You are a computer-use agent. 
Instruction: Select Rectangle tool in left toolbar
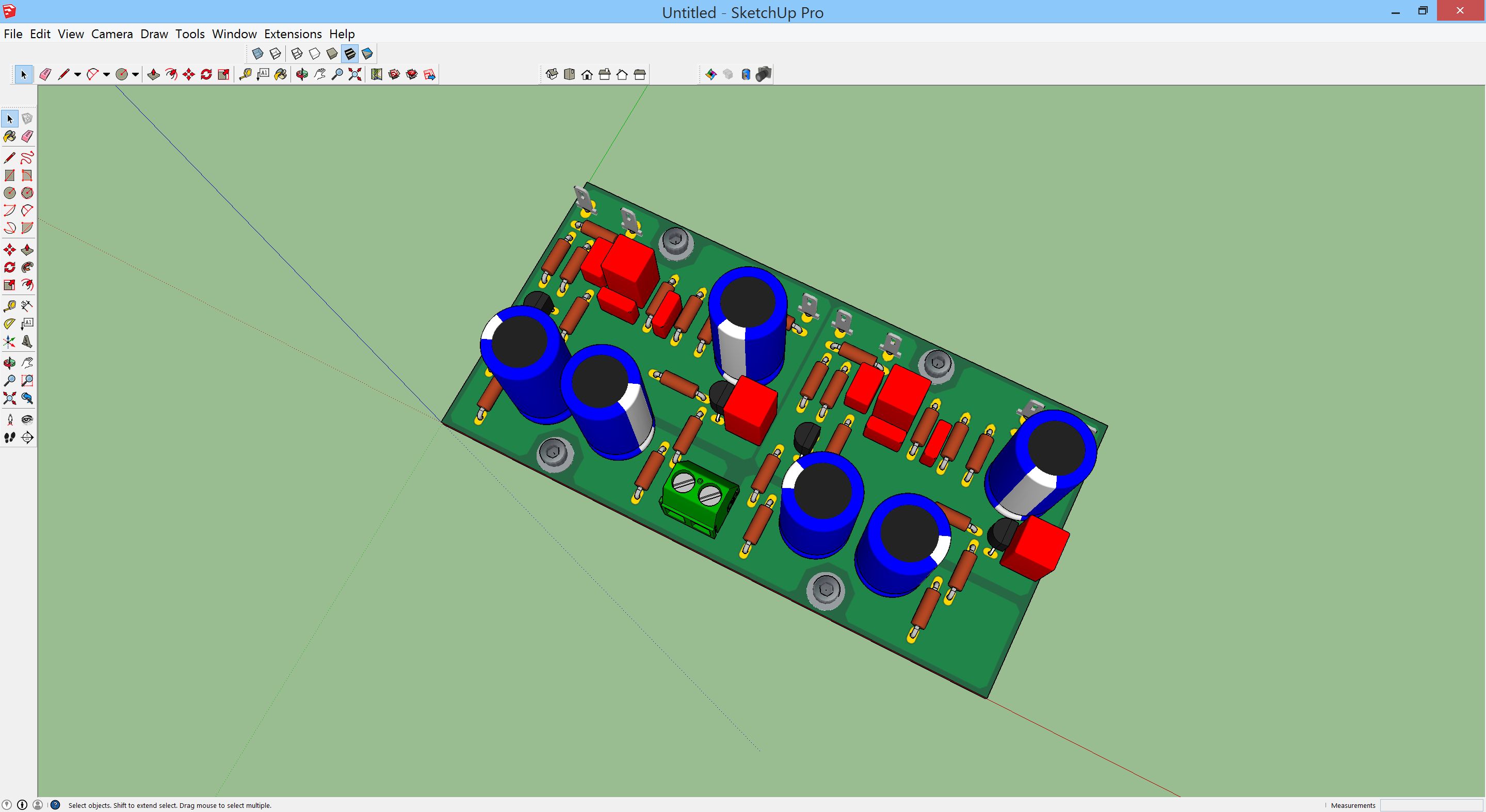coord(10,175)
